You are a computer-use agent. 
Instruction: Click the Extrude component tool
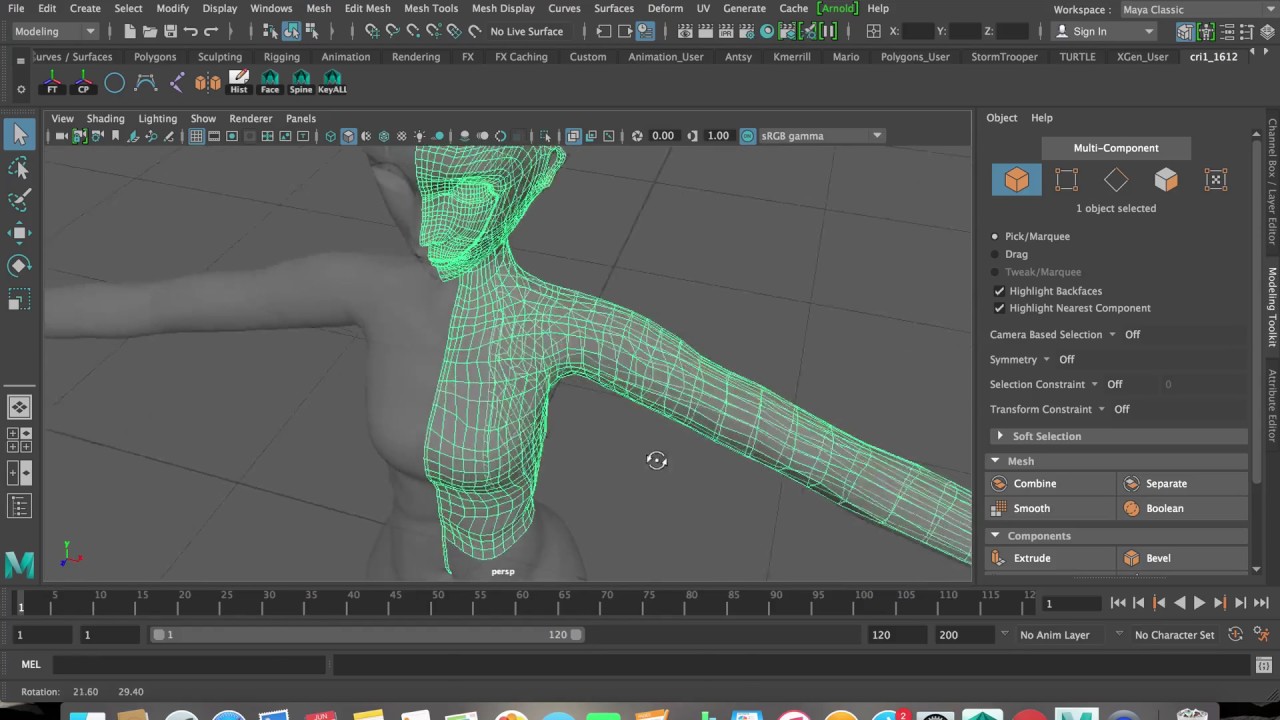coord(999,558)
